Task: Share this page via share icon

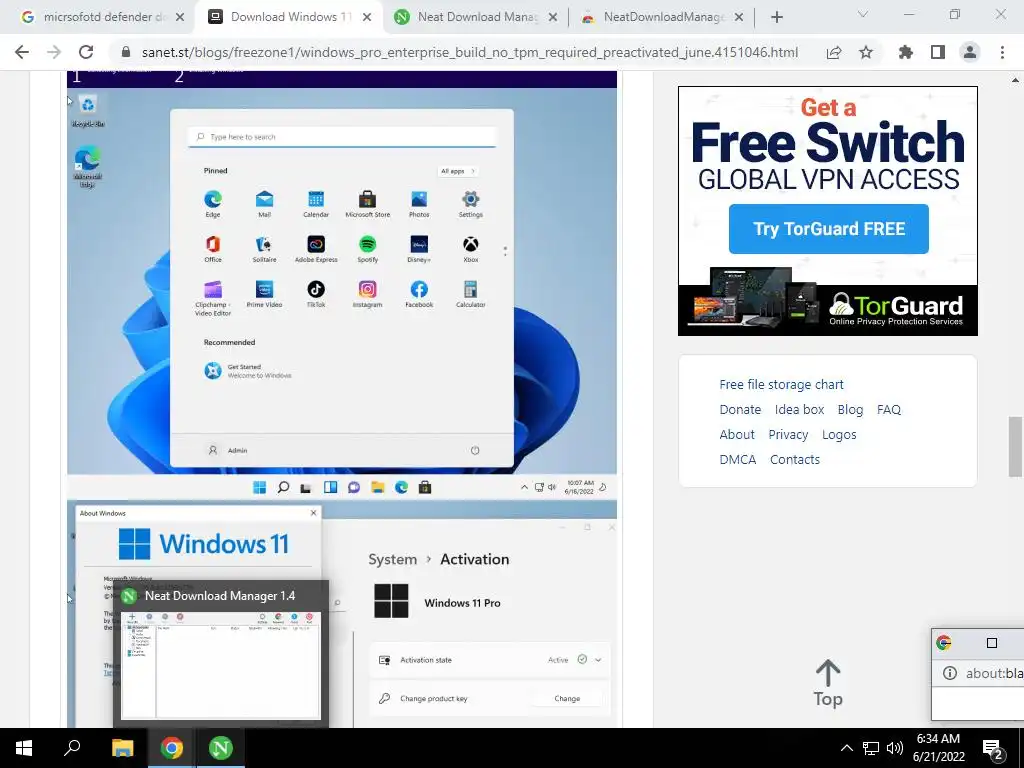Action: pos(834,52)
